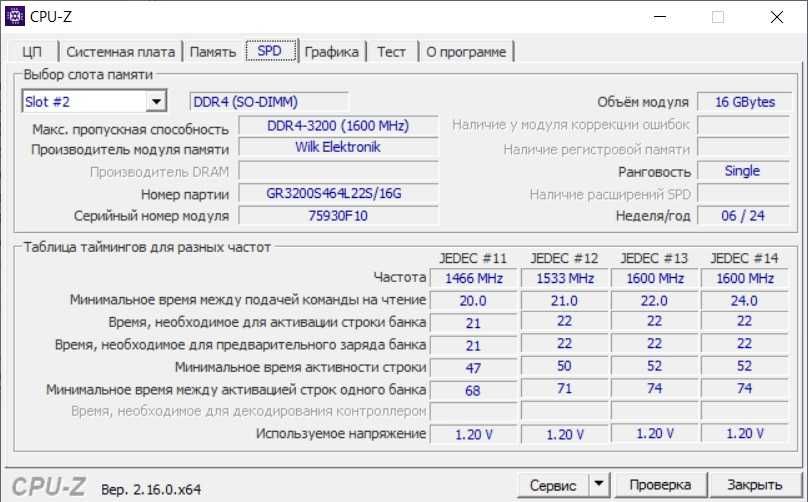808x502 pixels.
Task: Click the 24.0 CAS latency cell
Action: pos(745,300)
